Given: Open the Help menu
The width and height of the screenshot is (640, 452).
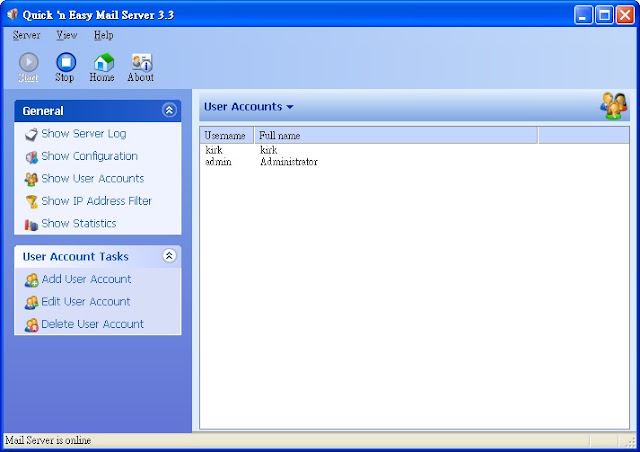Looking at the screenshot, I should pyautogui.click(x=104, y=35).
